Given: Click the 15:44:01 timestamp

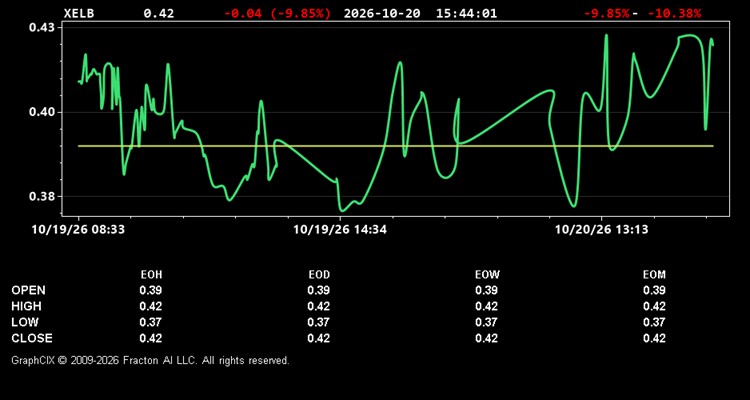Looking at the screenshot, I should pyautogui.click(x=466, y=13).
